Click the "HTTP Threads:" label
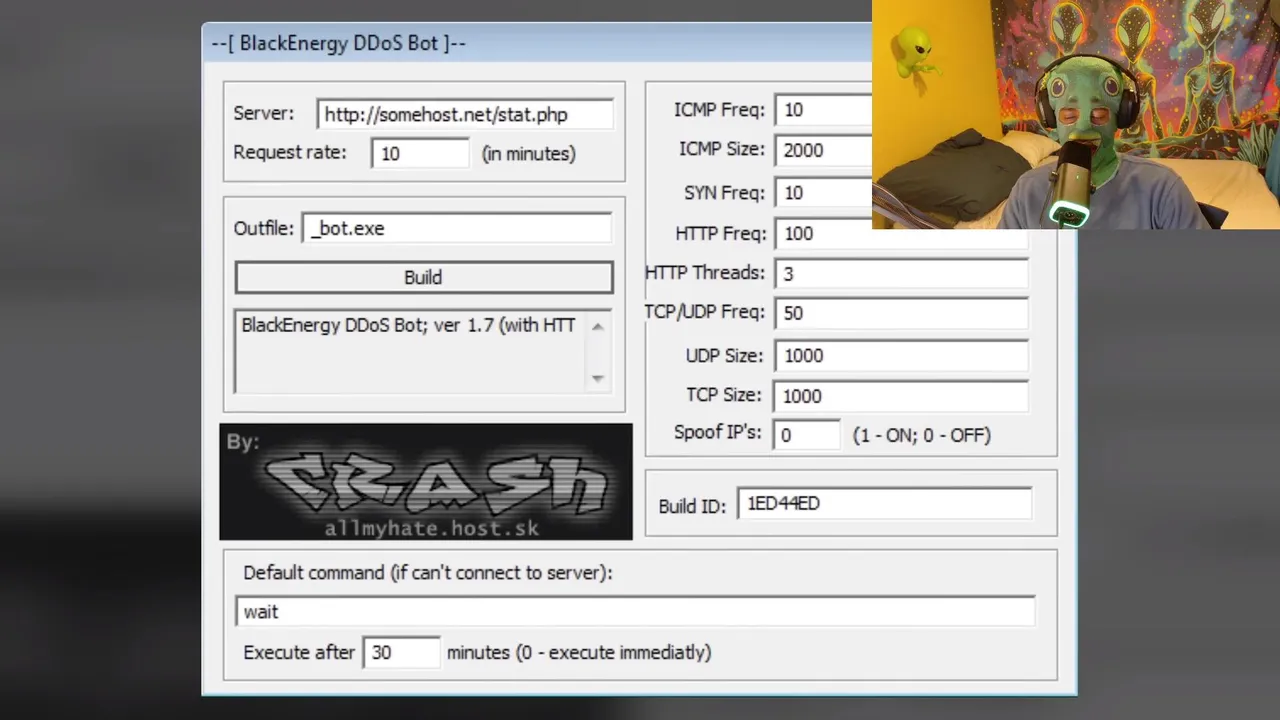Viewport: 1280px width, 720px height. point(705,272)
